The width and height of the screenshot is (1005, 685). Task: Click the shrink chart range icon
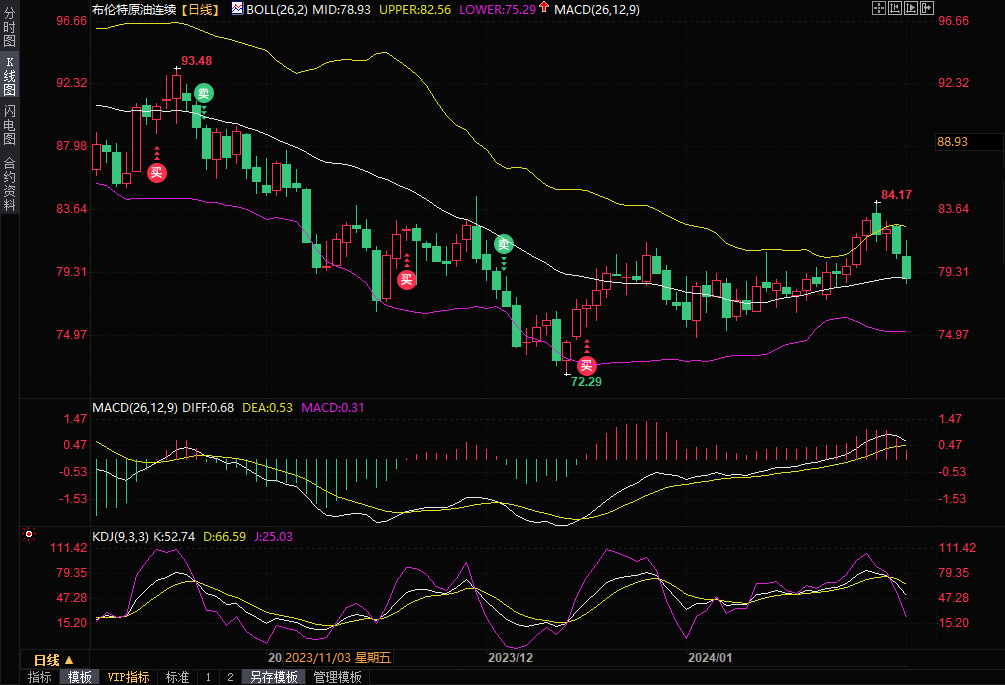point(896,8)
